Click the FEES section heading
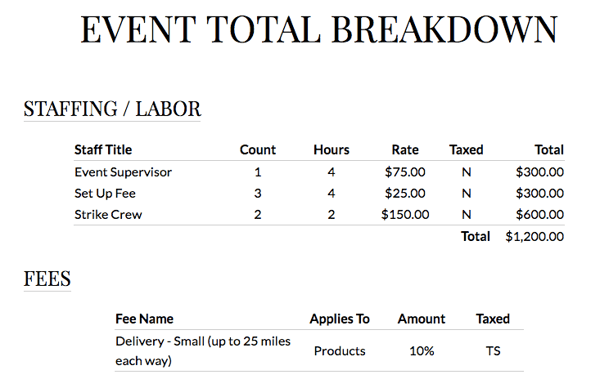 pyautogui.click(x=47, y=279)
